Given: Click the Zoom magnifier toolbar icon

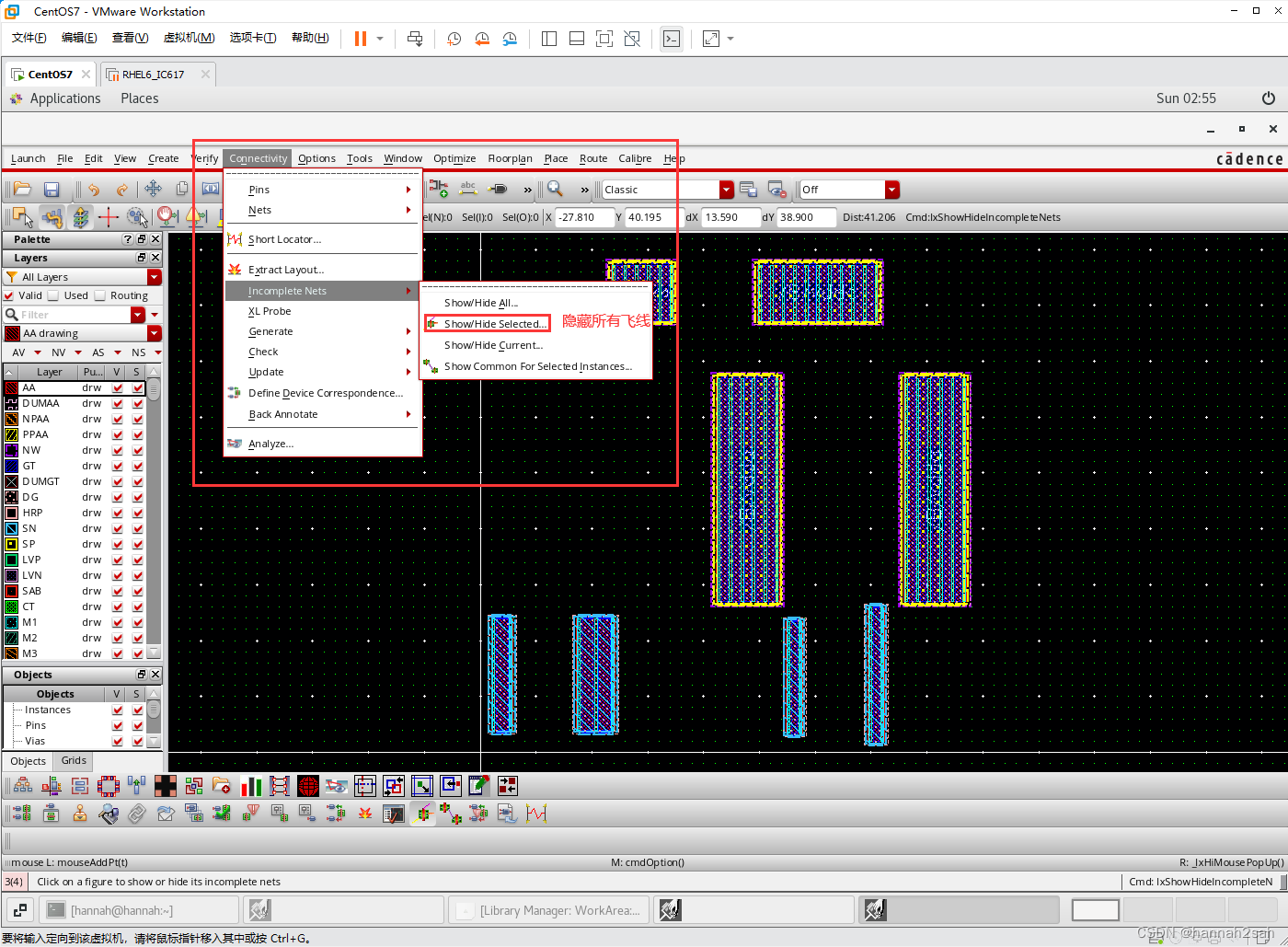Looking at the screenshot, I should click(555, 190).
